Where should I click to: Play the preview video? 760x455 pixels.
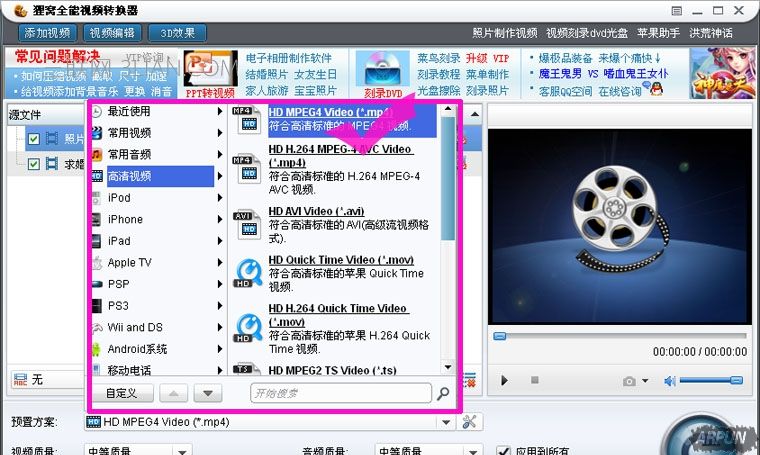click(504, 380)
